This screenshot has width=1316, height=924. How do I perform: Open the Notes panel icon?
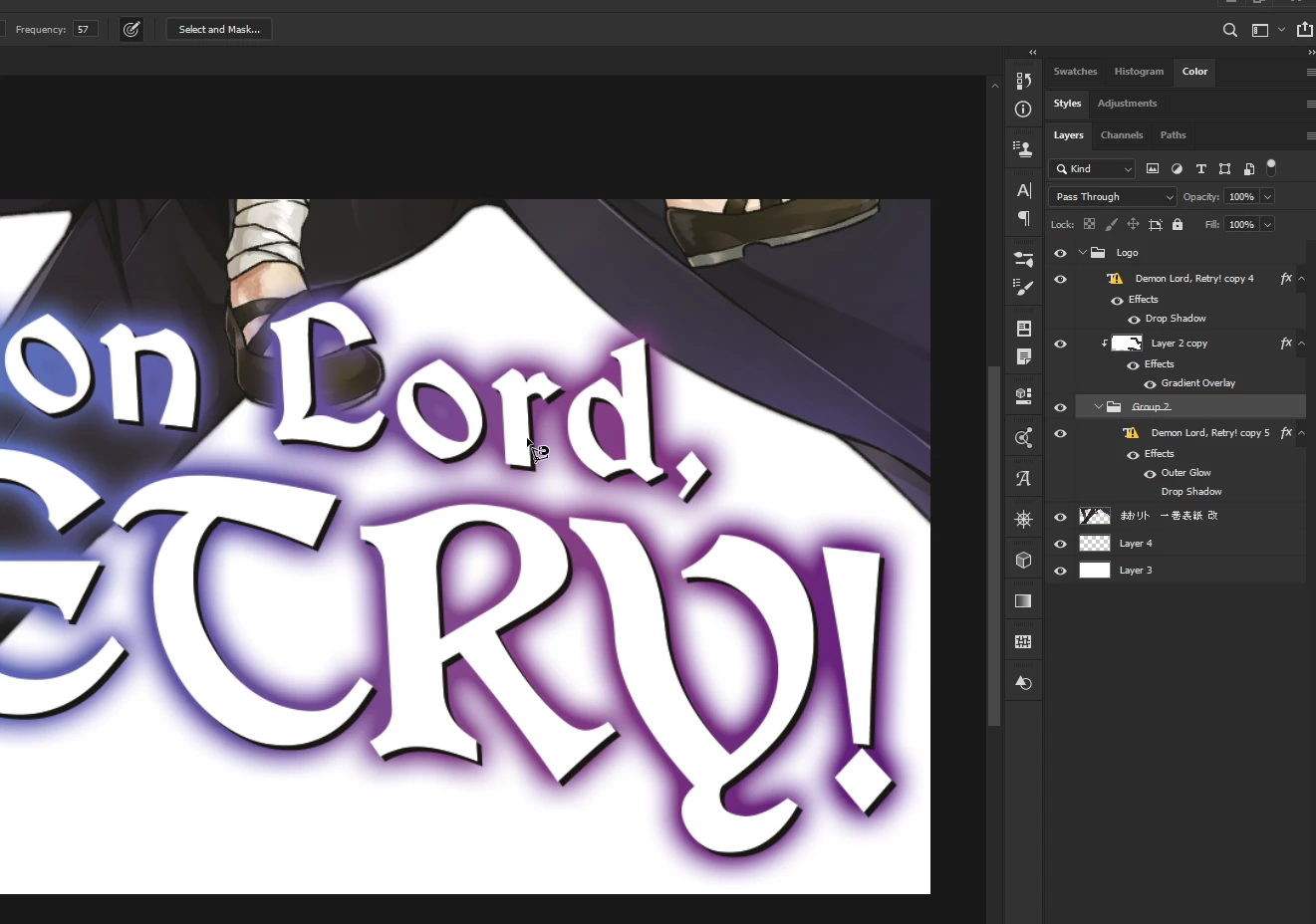1023,356
